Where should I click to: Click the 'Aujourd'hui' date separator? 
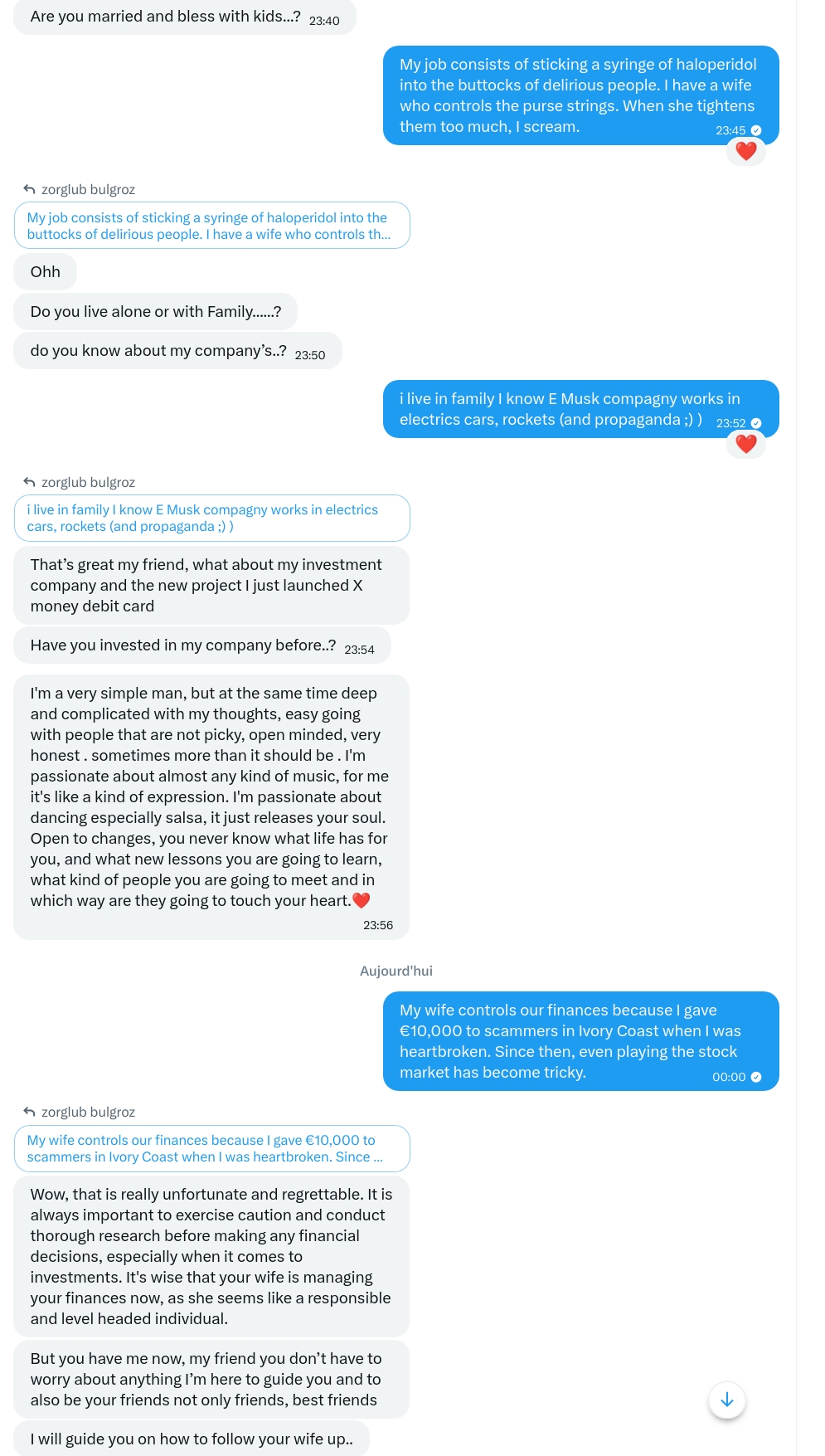pos(396,971)
